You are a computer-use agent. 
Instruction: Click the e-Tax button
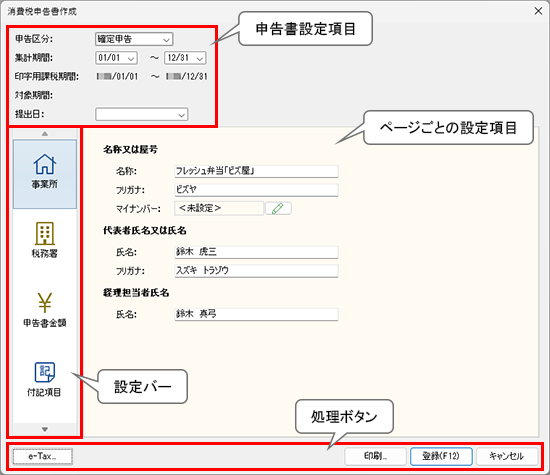[43, 456]
